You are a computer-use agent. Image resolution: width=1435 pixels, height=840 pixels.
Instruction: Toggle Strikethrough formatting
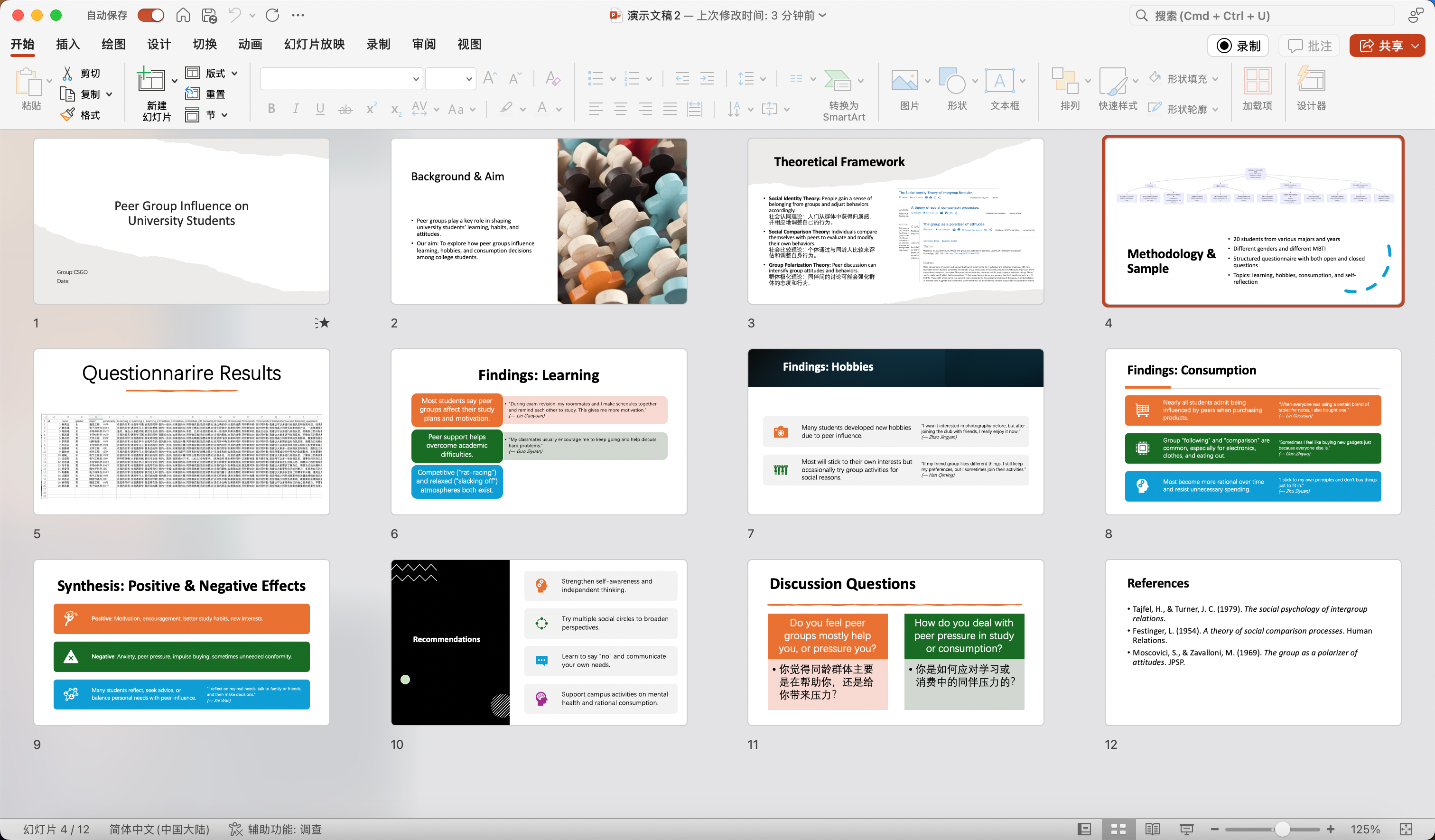click(345, 109)
